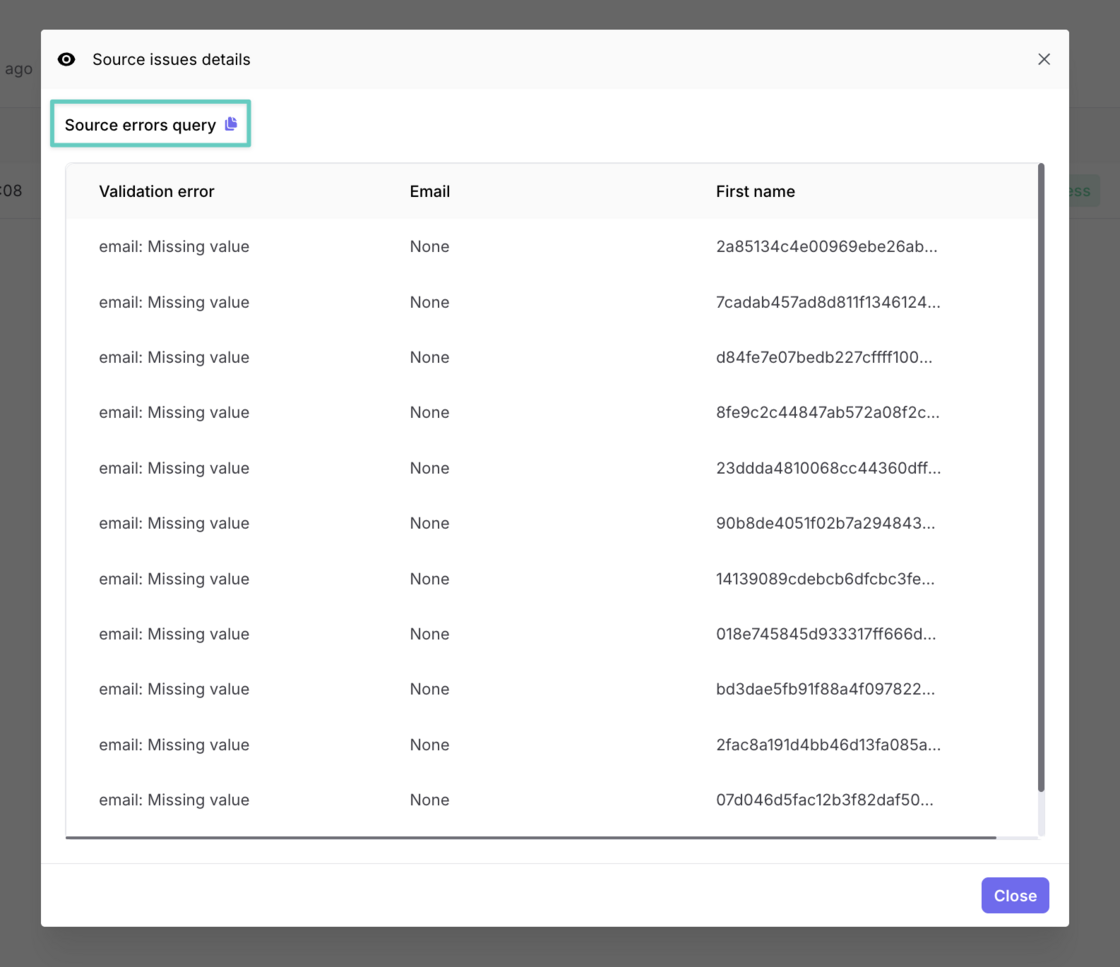Click the horizontal scrollbar under the table
The height and width of the screenshot is (967, 1120).
point(530,837)
